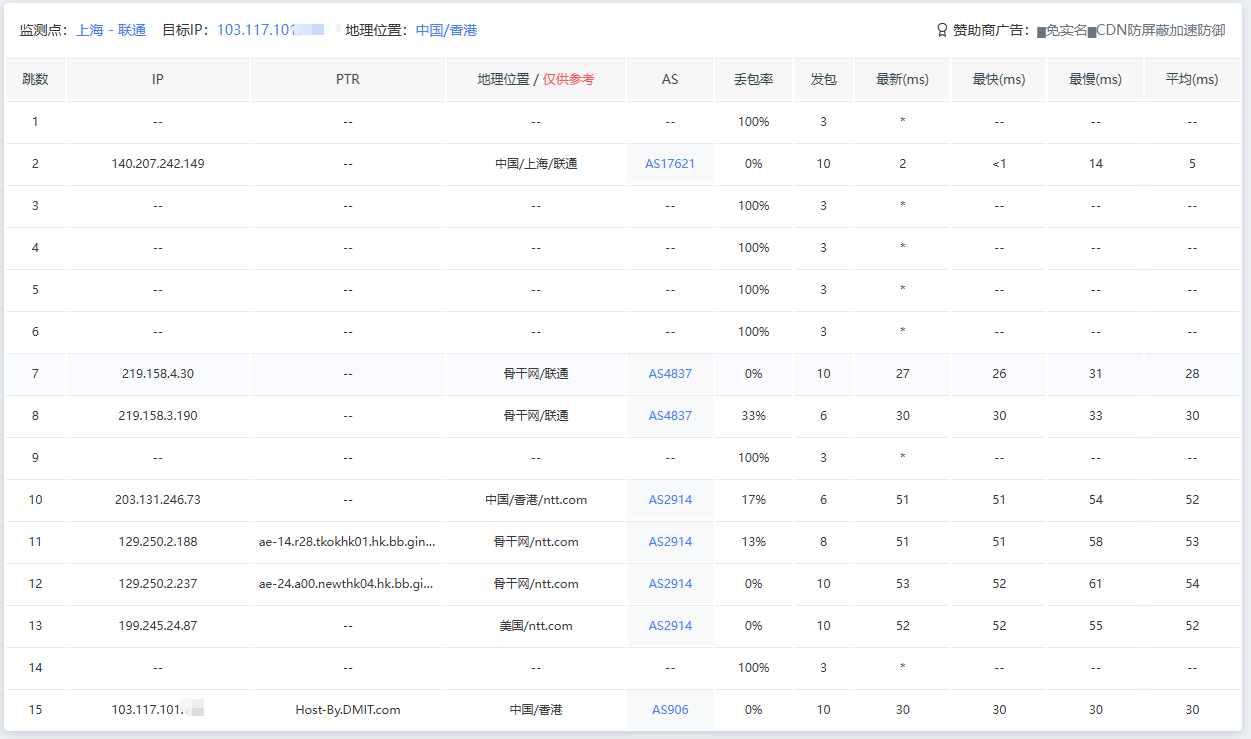Open AS2914 link for 203.131.246.73

coord(670,500)
